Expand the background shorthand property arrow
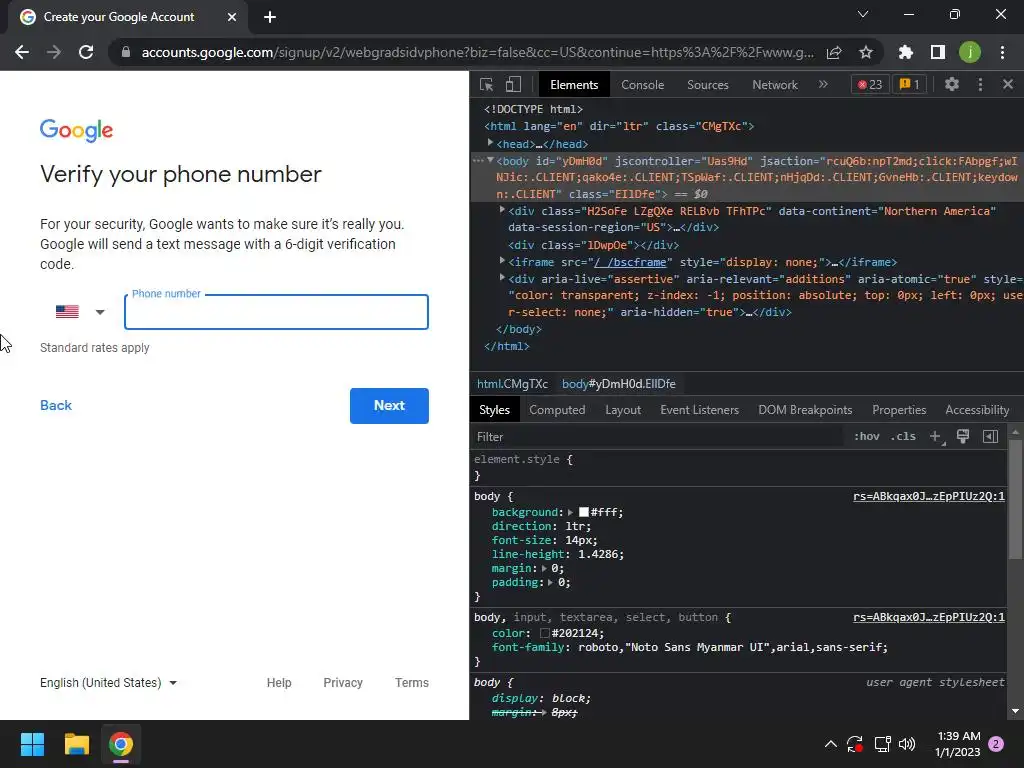 coord(570,513)
